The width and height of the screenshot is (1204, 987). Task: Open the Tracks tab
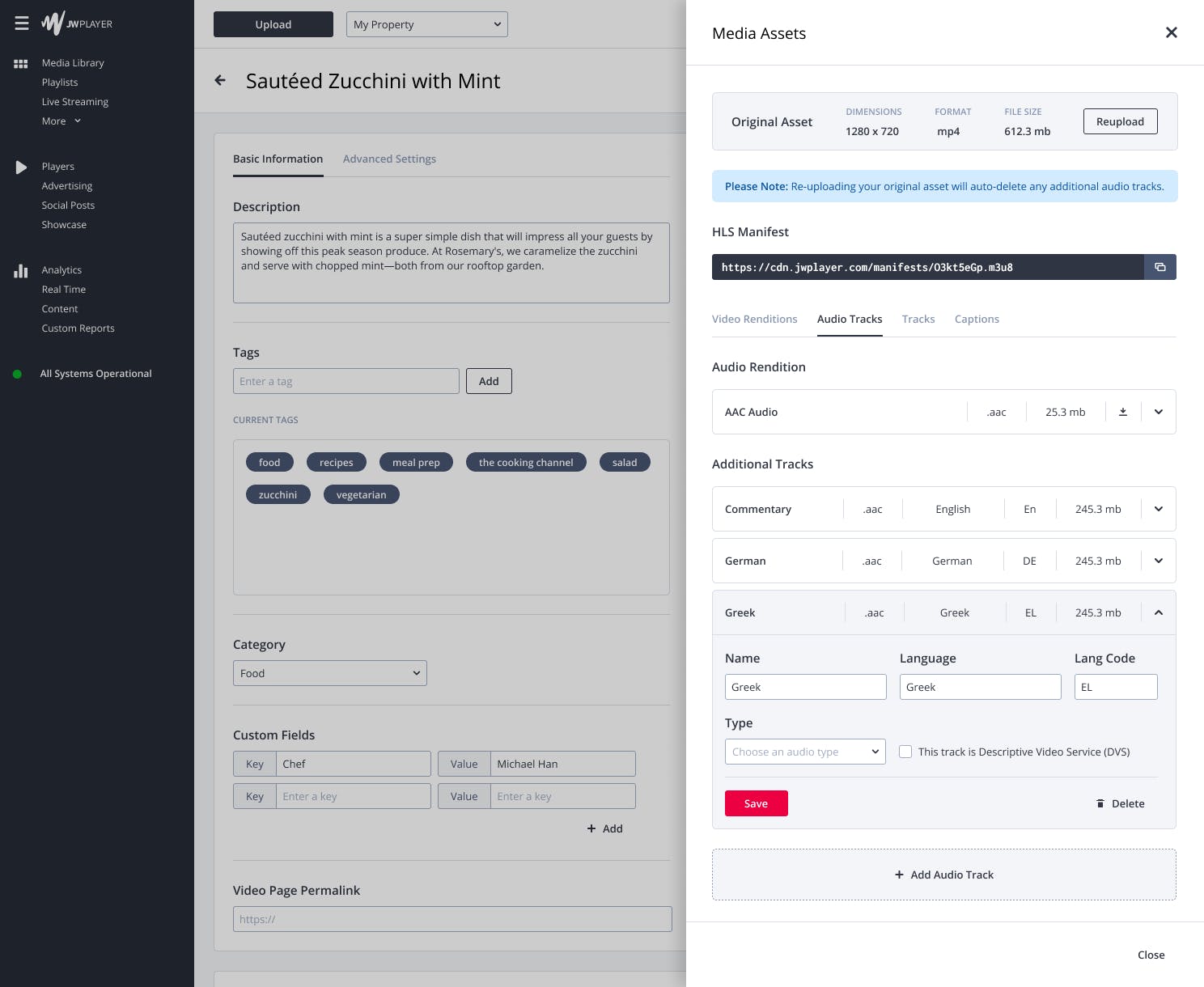918,319
